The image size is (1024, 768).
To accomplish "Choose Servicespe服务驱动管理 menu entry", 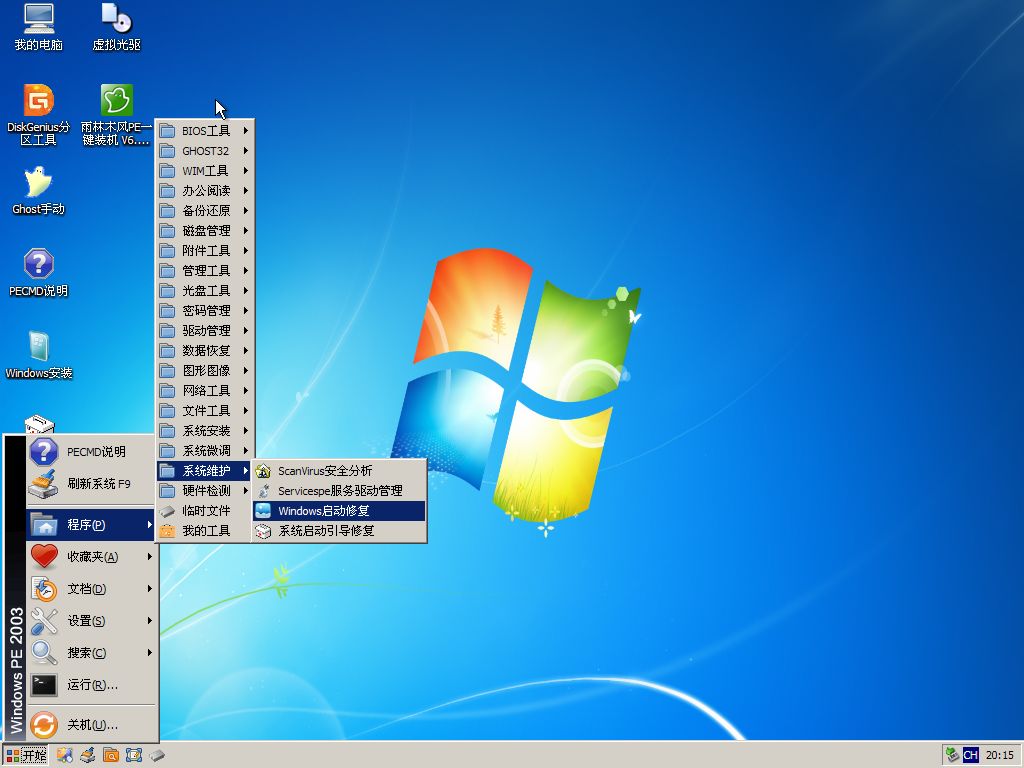I will 339,491.
